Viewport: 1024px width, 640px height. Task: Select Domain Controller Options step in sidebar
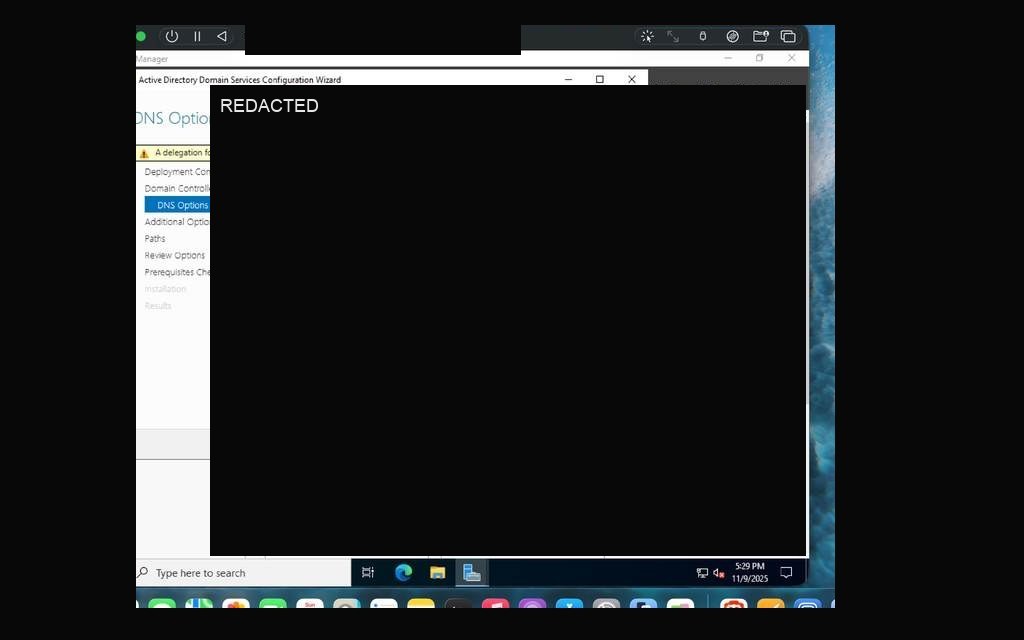[x=177, y=188]
